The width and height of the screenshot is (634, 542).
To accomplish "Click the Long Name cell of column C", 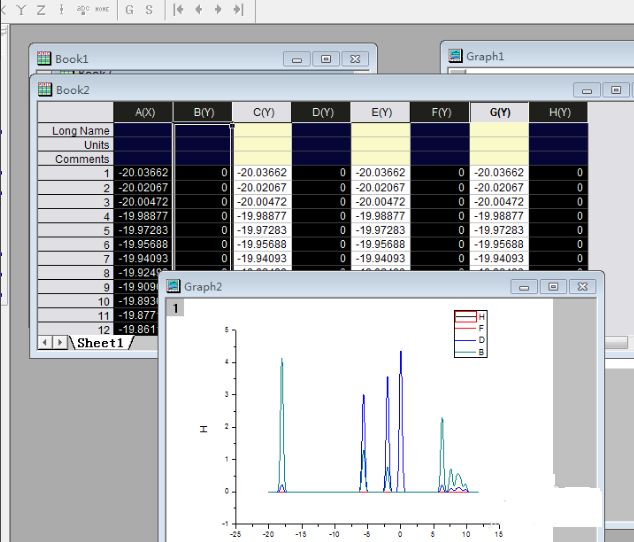I will 262,130.
